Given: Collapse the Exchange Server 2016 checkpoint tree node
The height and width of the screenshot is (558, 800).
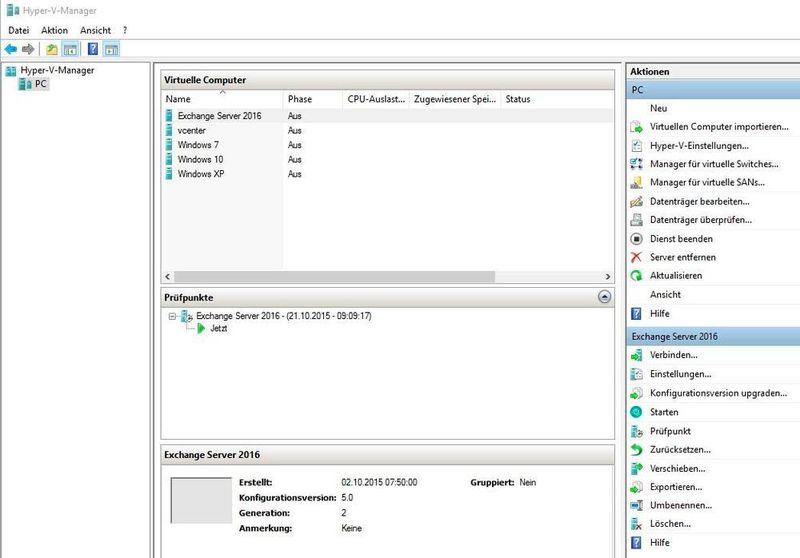Looking at the screenshot, I should point(172,316).
